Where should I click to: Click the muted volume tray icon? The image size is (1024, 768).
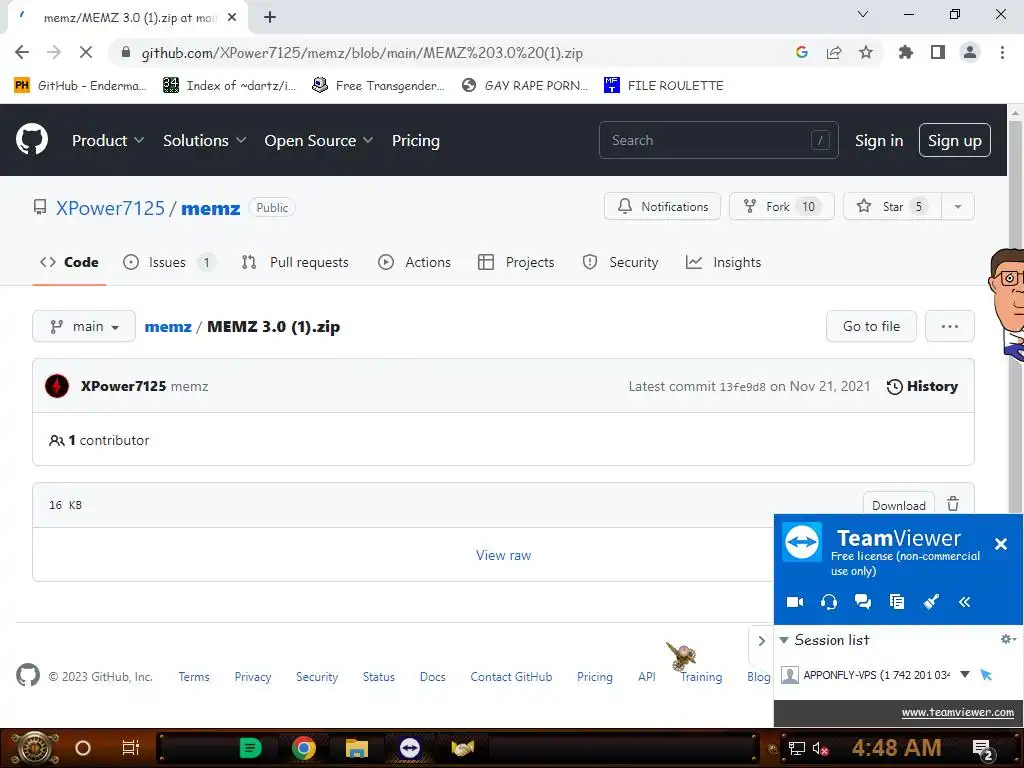820,748
